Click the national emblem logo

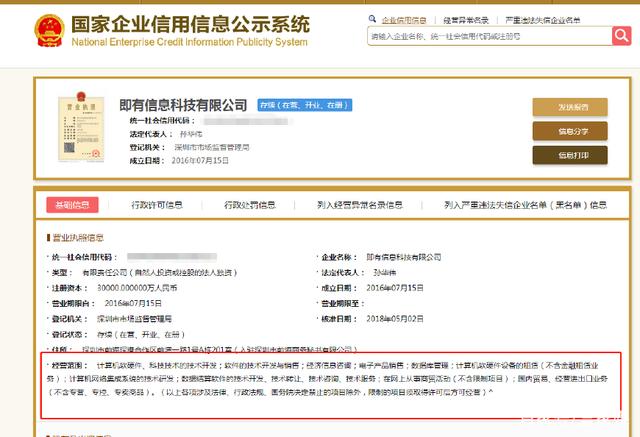point(49,31)
